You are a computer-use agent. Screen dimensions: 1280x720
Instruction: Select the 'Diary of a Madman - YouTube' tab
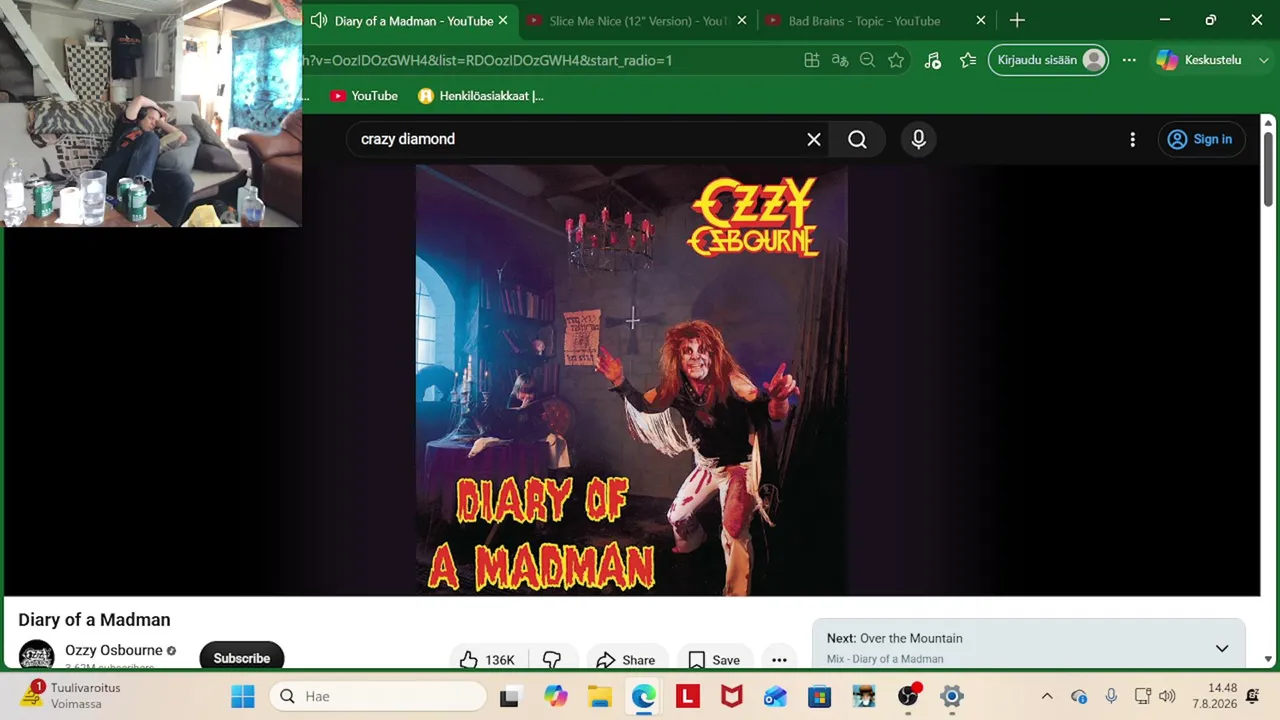pyautogui.click(x=413, y=21)
